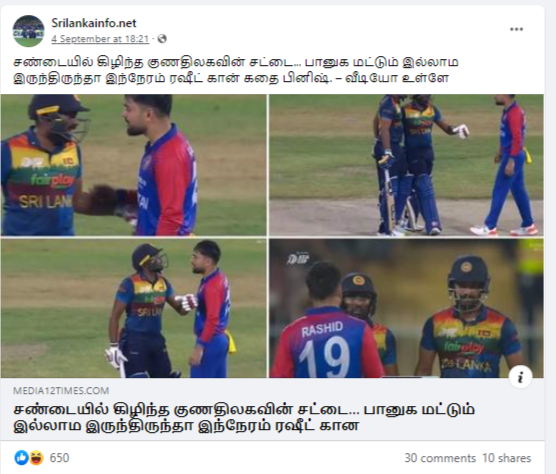
Task: Open the '4 September at 18:21' timestamp
Action: tap(100, 39)
